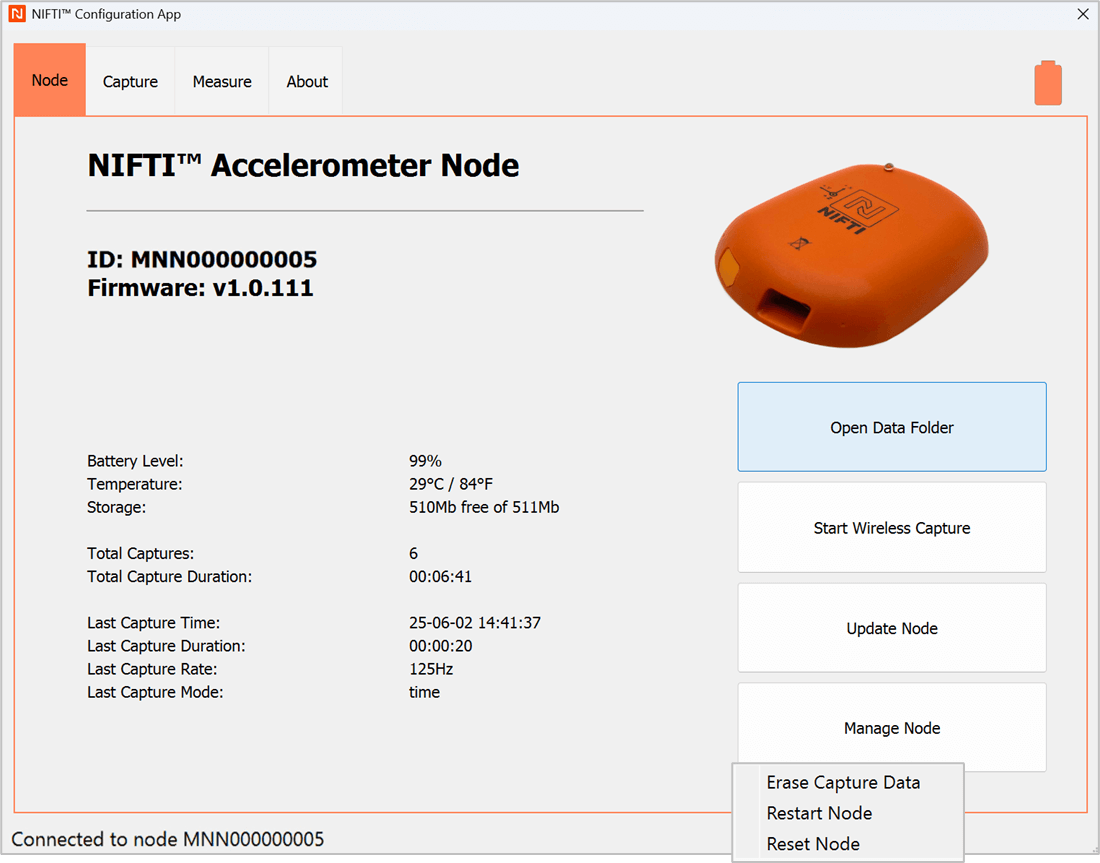Viewport: 1100px width, 863px height.
Task: Click the Last Capture Time: label
Action: pos(154,623)
